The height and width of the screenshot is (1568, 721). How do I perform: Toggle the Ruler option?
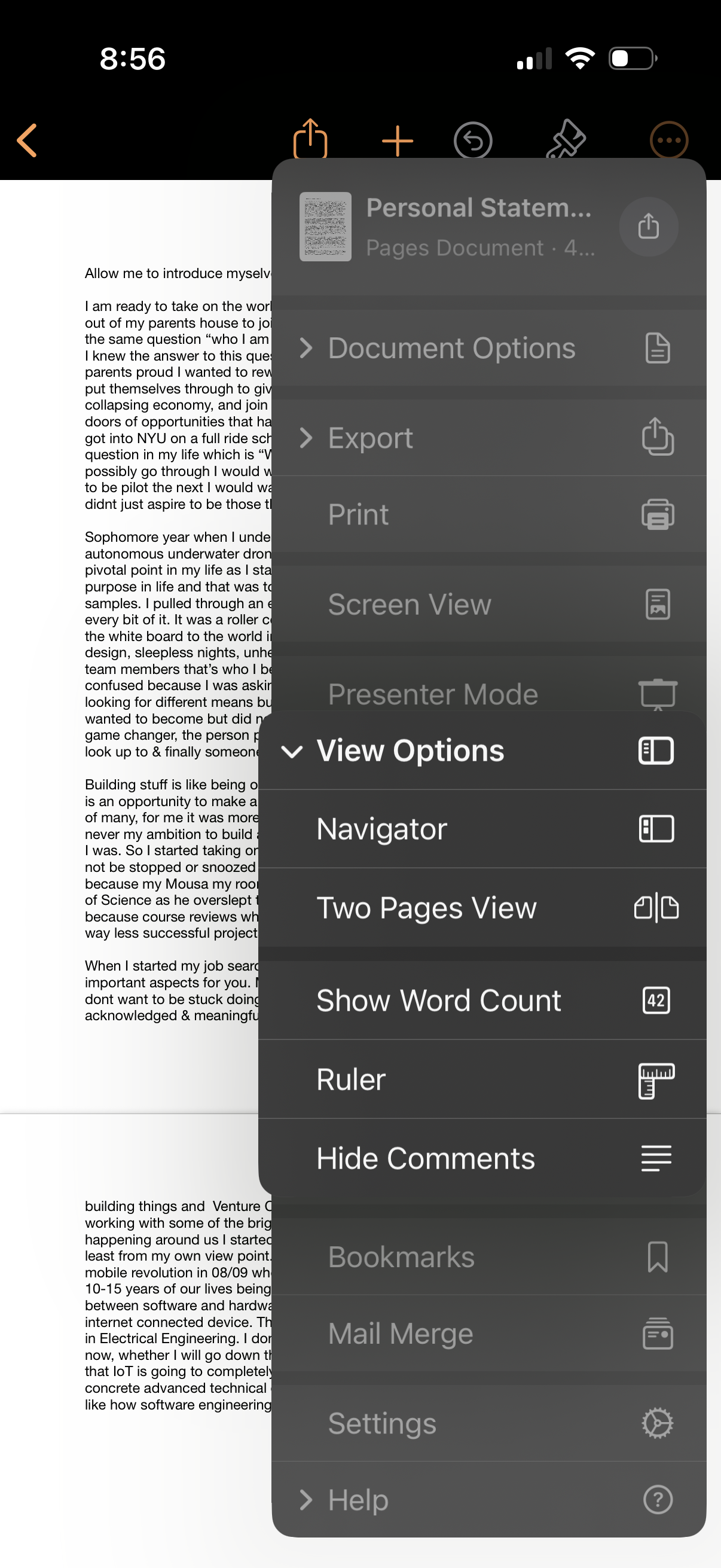click(482, 1079)
